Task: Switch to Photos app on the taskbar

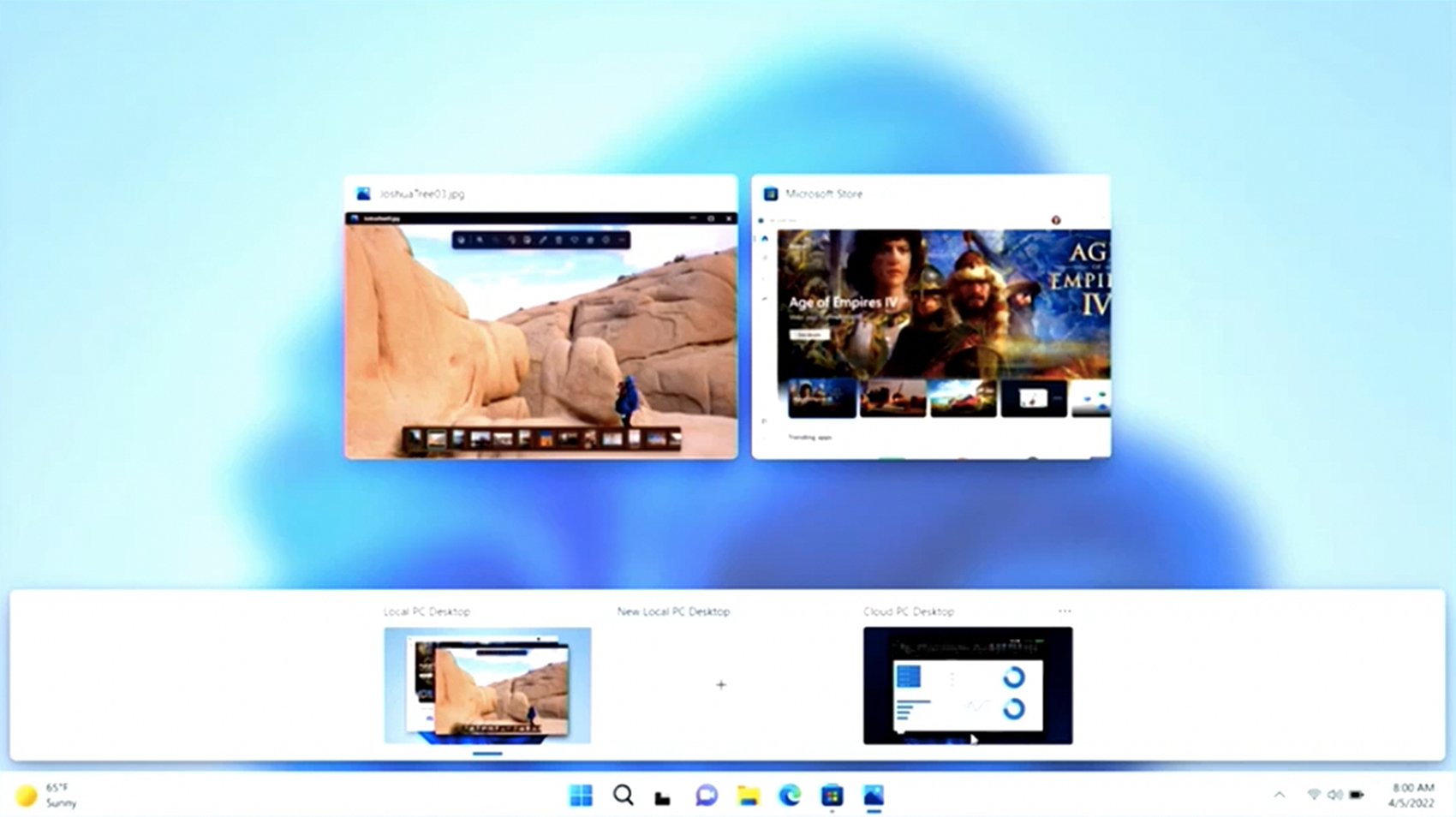Action: point(874,796)
